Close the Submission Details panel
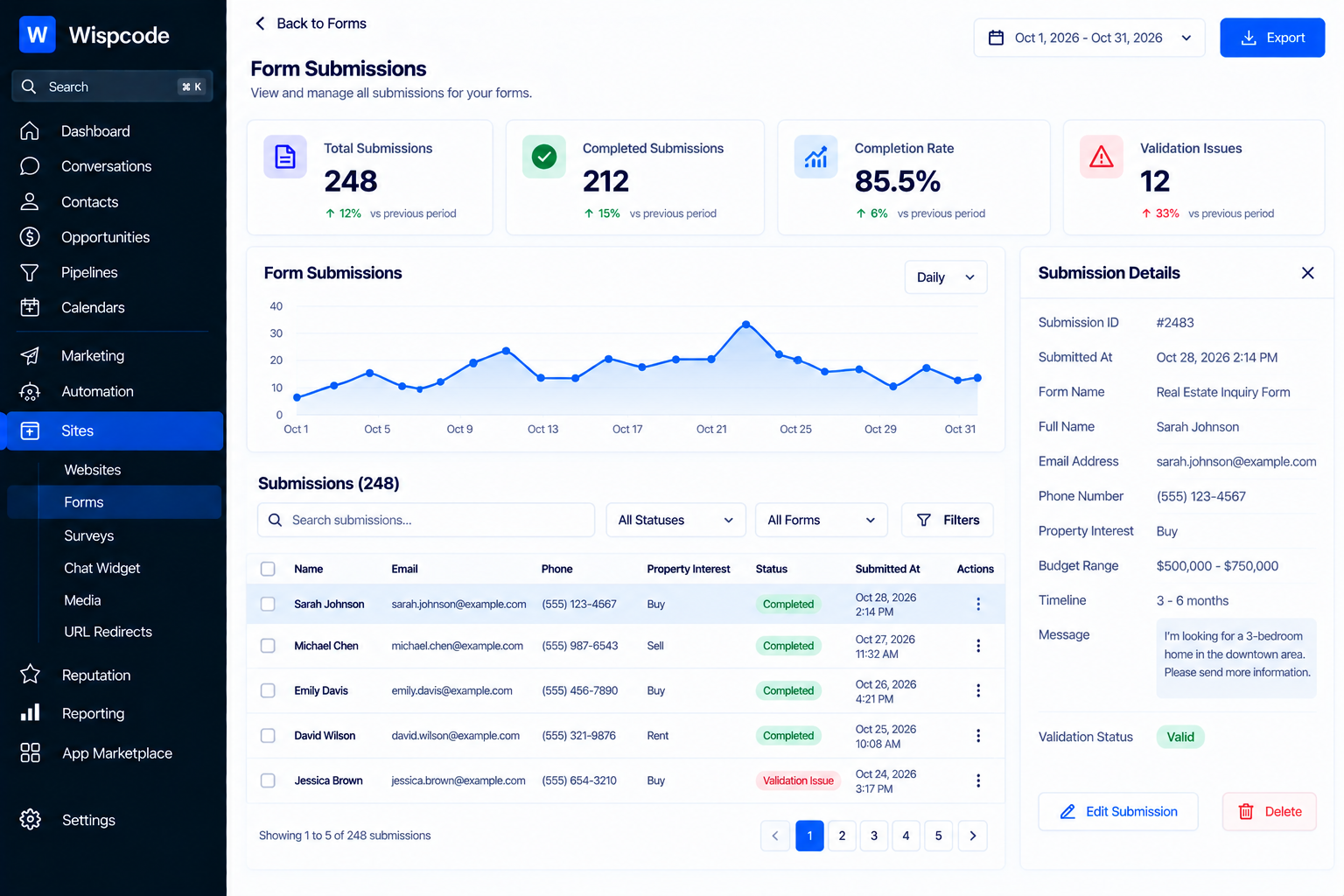 pos(1307,273)
